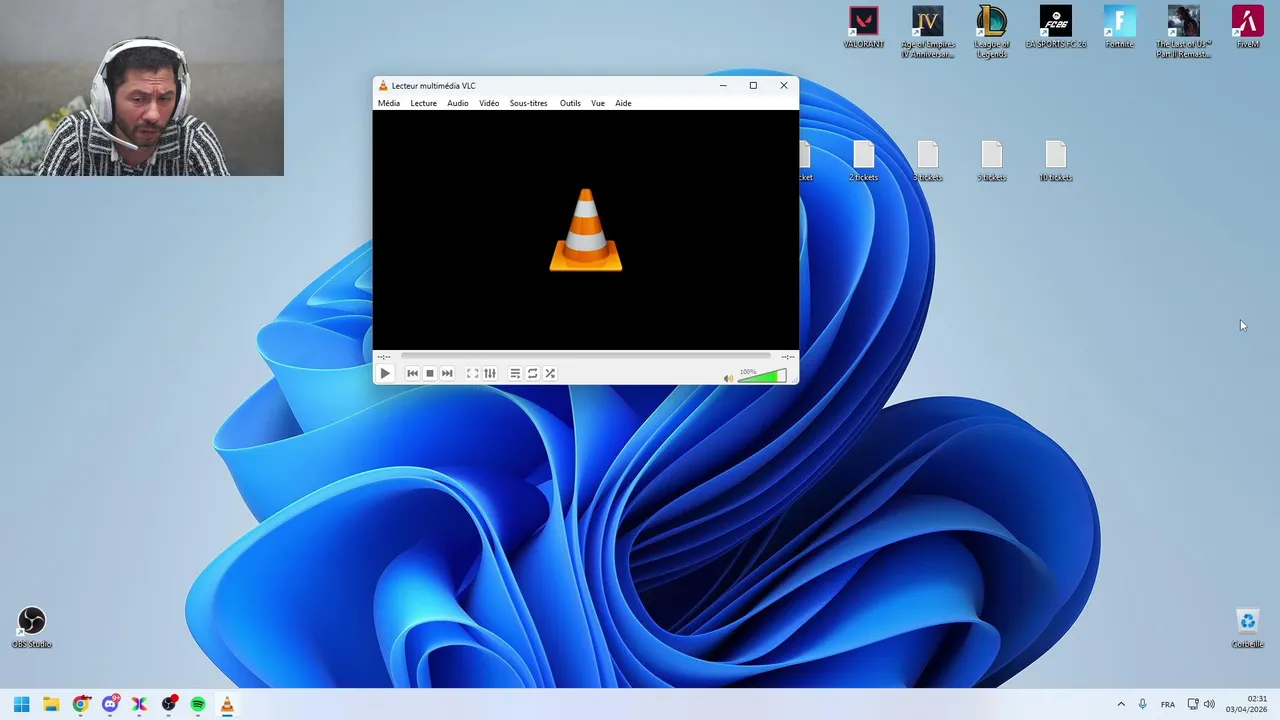
Task: Minimize the VLC window
Action: [723, 85]
